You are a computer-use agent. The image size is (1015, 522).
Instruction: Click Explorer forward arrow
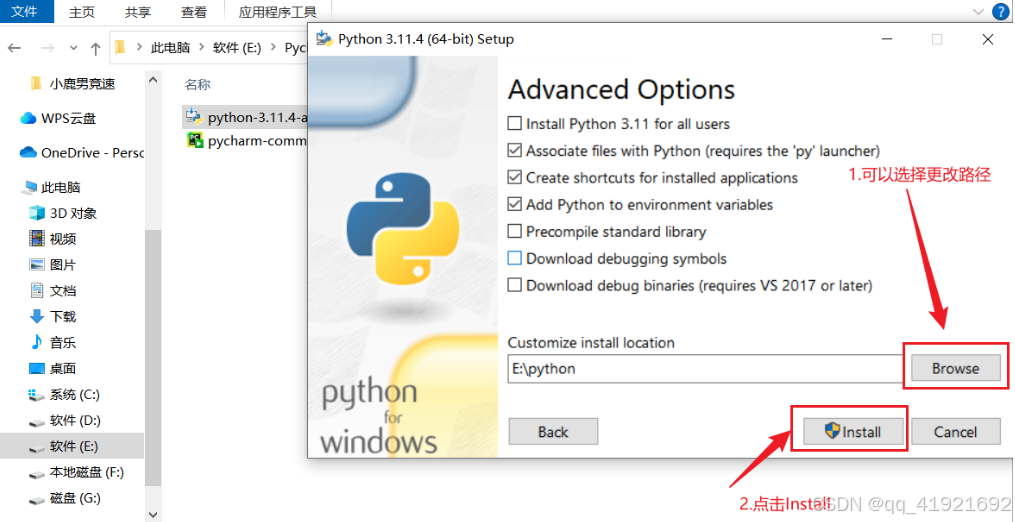pos(47,48)
